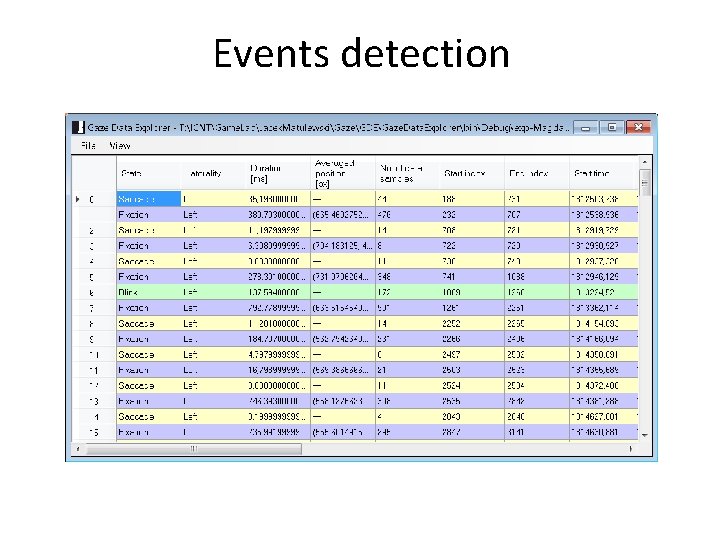Open the View menu
This screenshot has height=540, width=720.
(x=119, y=146)
